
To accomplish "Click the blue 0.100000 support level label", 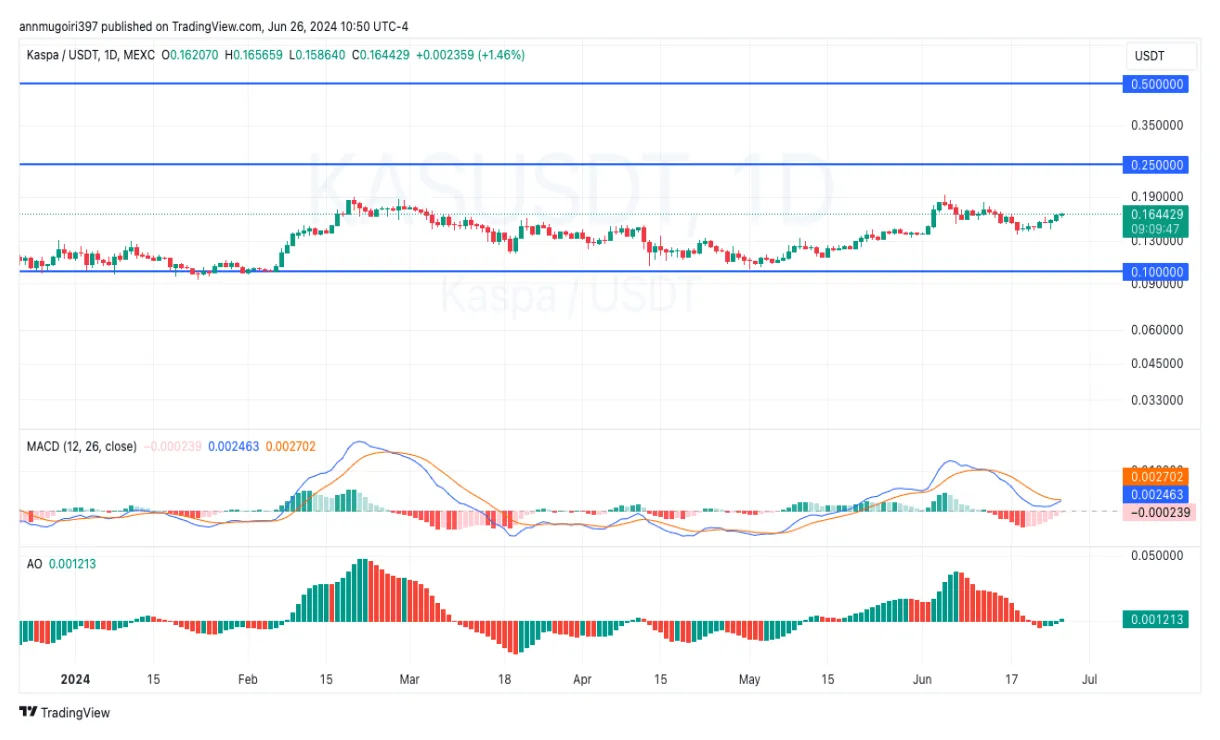I will [1155, 271].
